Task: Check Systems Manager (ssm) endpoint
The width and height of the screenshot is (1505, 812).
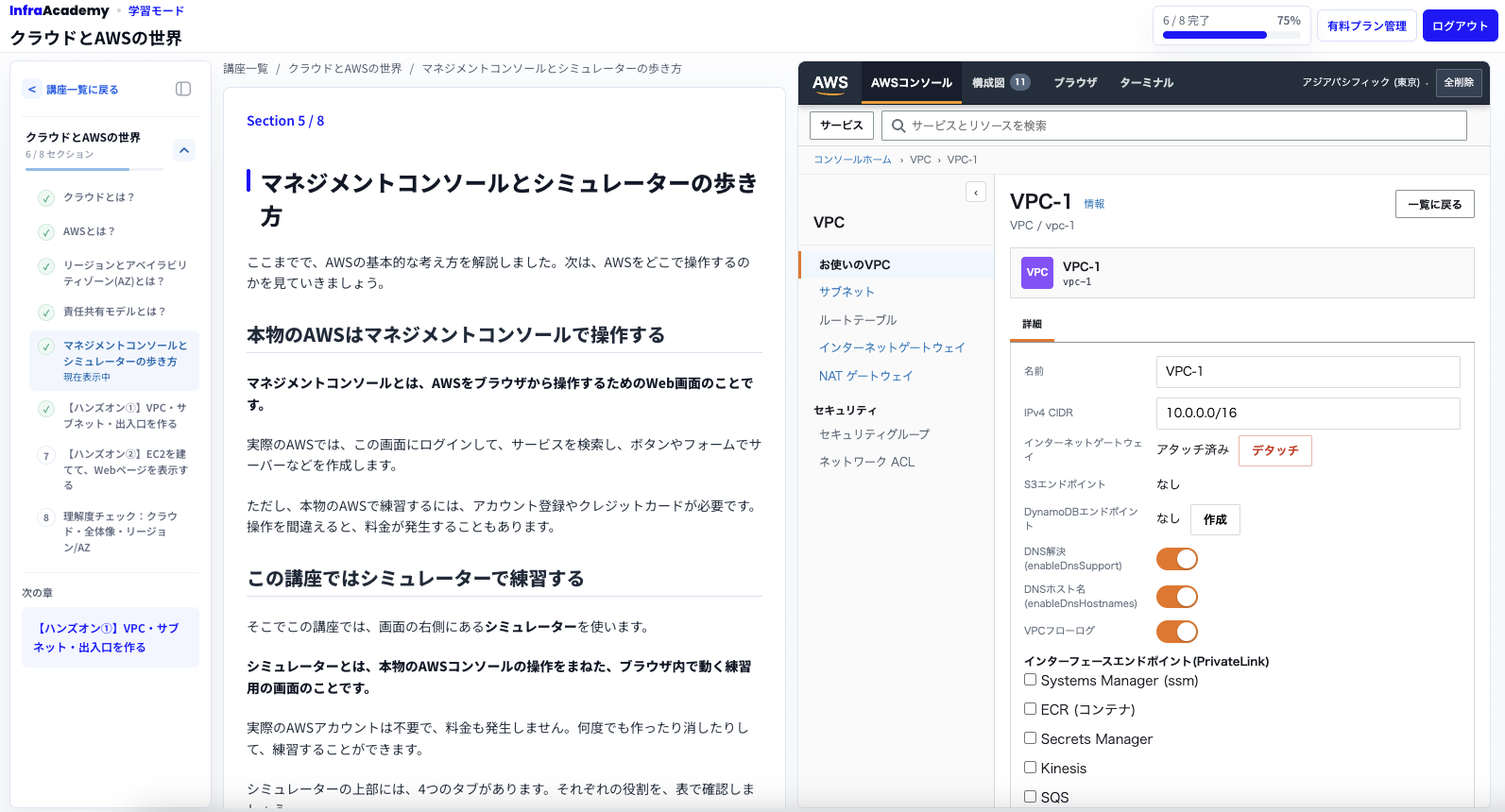Action: tap(1031, 680)
